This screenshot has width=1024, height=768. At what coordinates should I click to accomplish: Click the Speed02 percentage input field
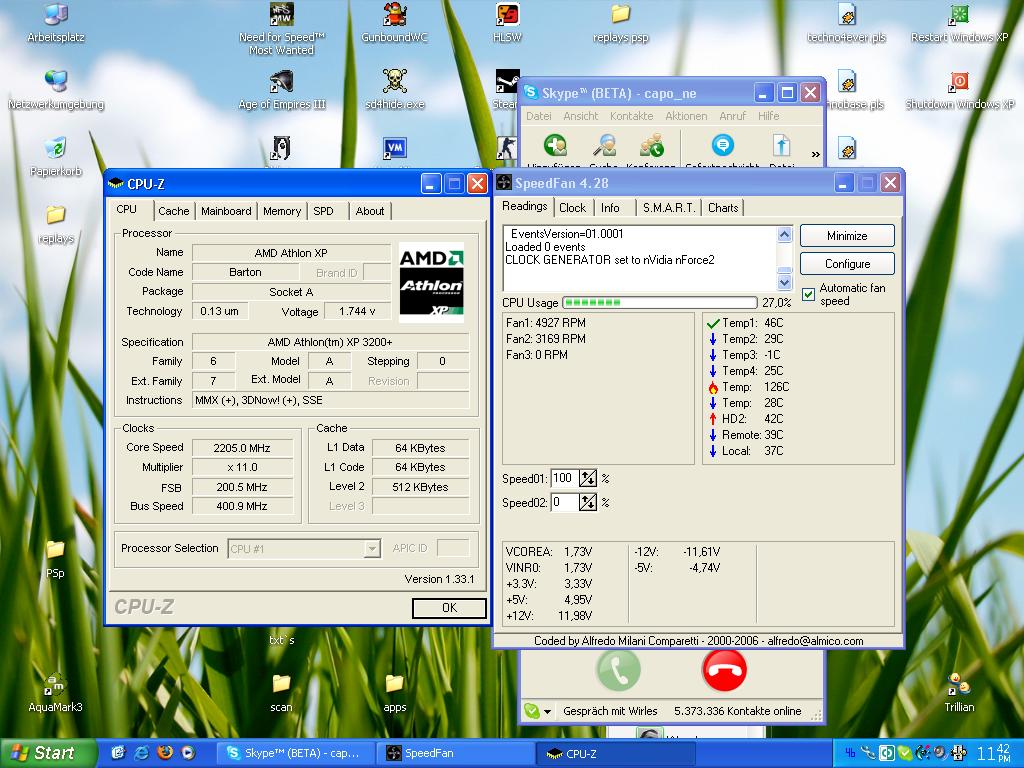point(564,502)
